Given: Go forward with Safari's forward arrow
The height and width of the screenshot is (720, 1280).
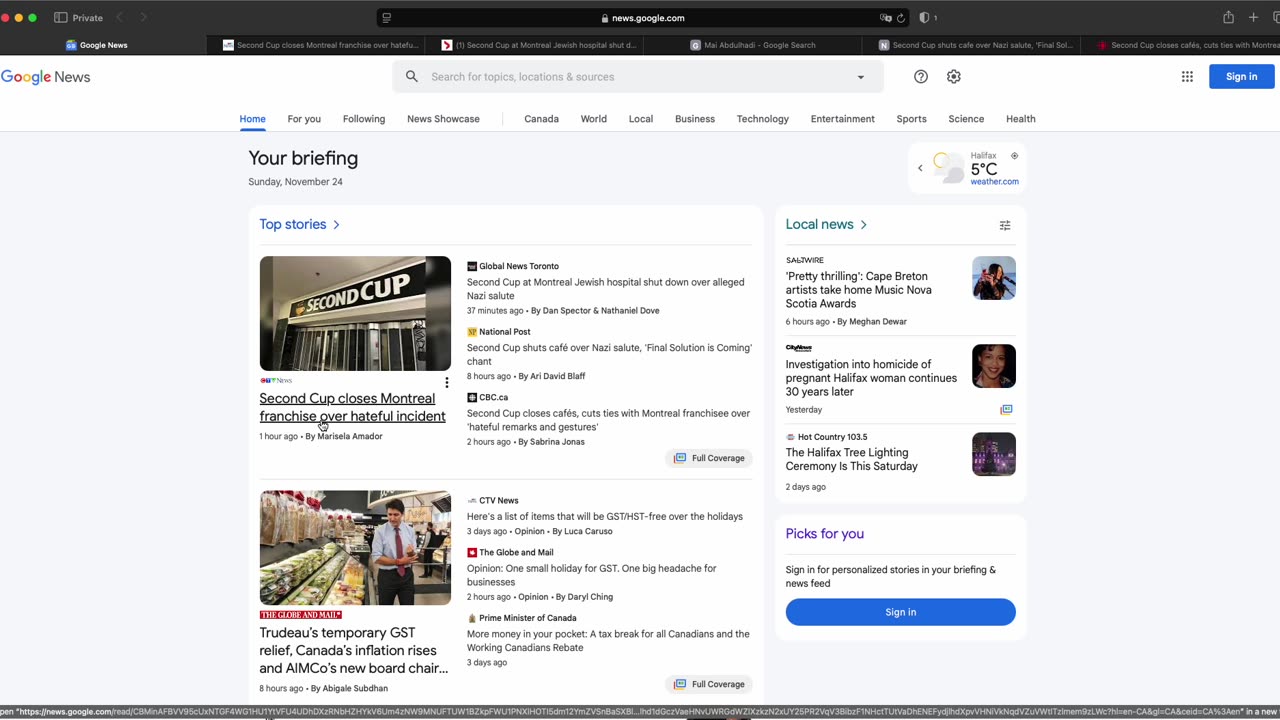Looking at the screenshot, I should 143,18.
